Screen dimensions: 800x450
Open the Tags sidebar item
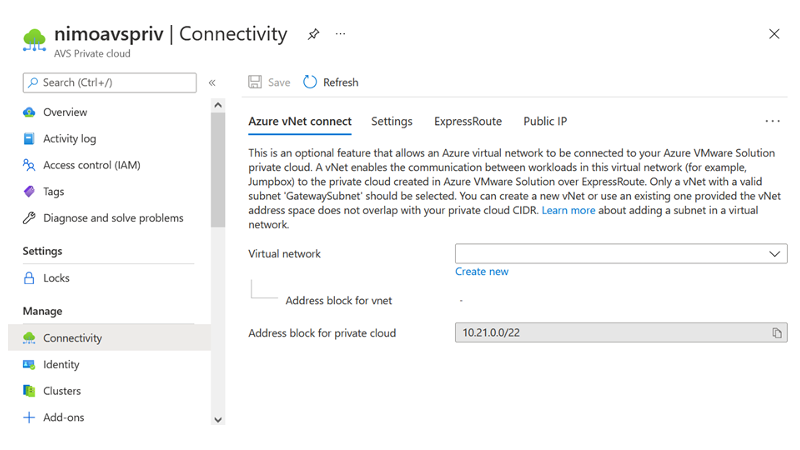click(x=53, y=191)
